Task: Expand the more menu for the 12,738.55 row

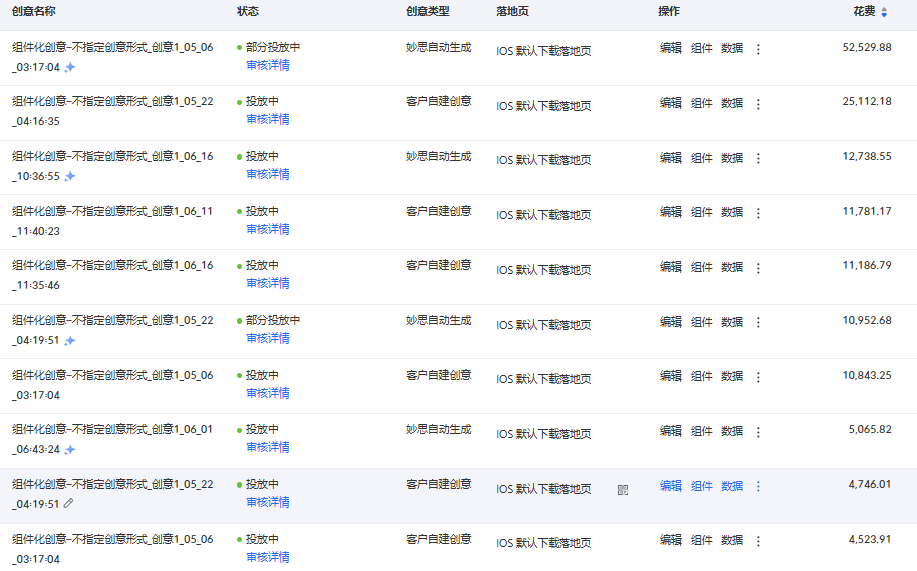Action: (758, 159)
